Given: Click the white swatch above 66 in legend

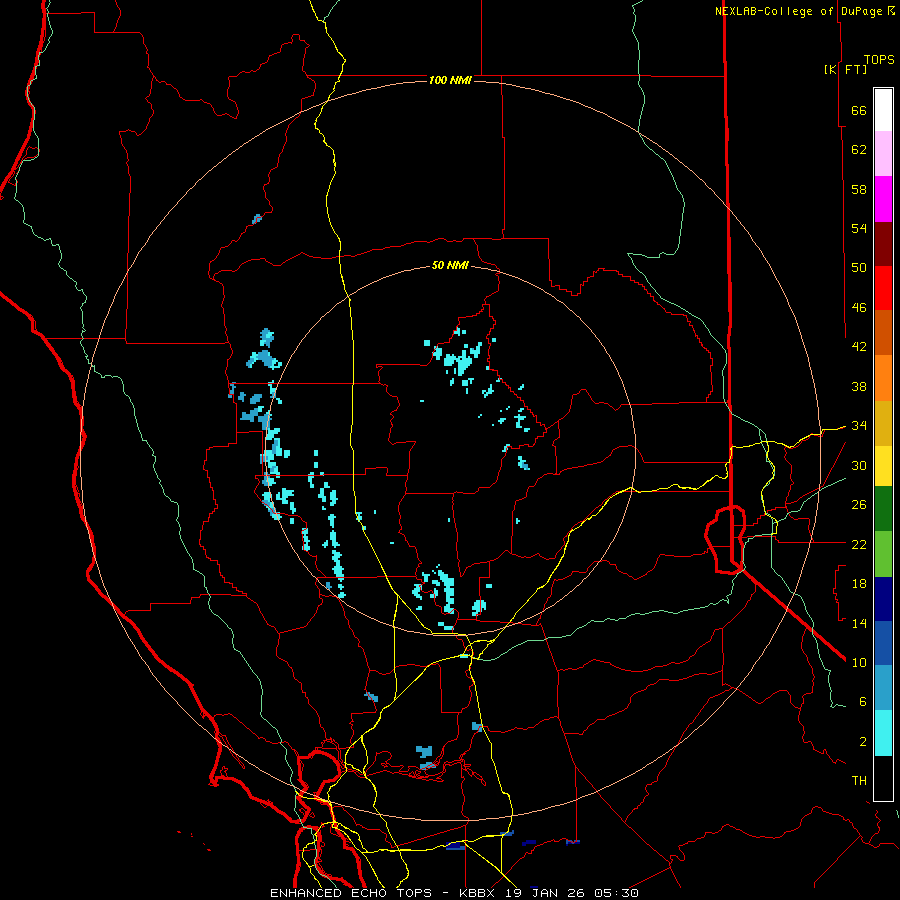Looking at the screenshot, I should click(x=883, y=110).
